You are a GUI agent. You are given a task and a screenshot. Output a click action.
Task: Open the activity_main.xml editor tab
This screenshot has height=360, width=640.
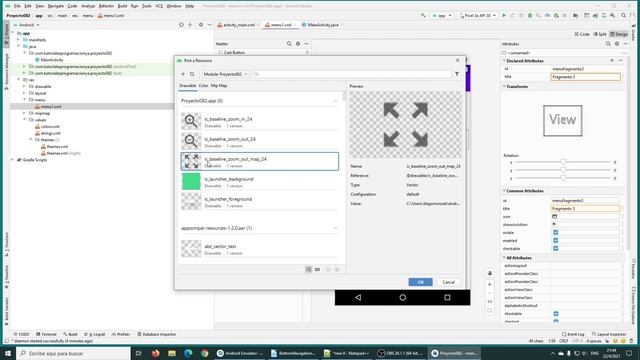[238, 25]
